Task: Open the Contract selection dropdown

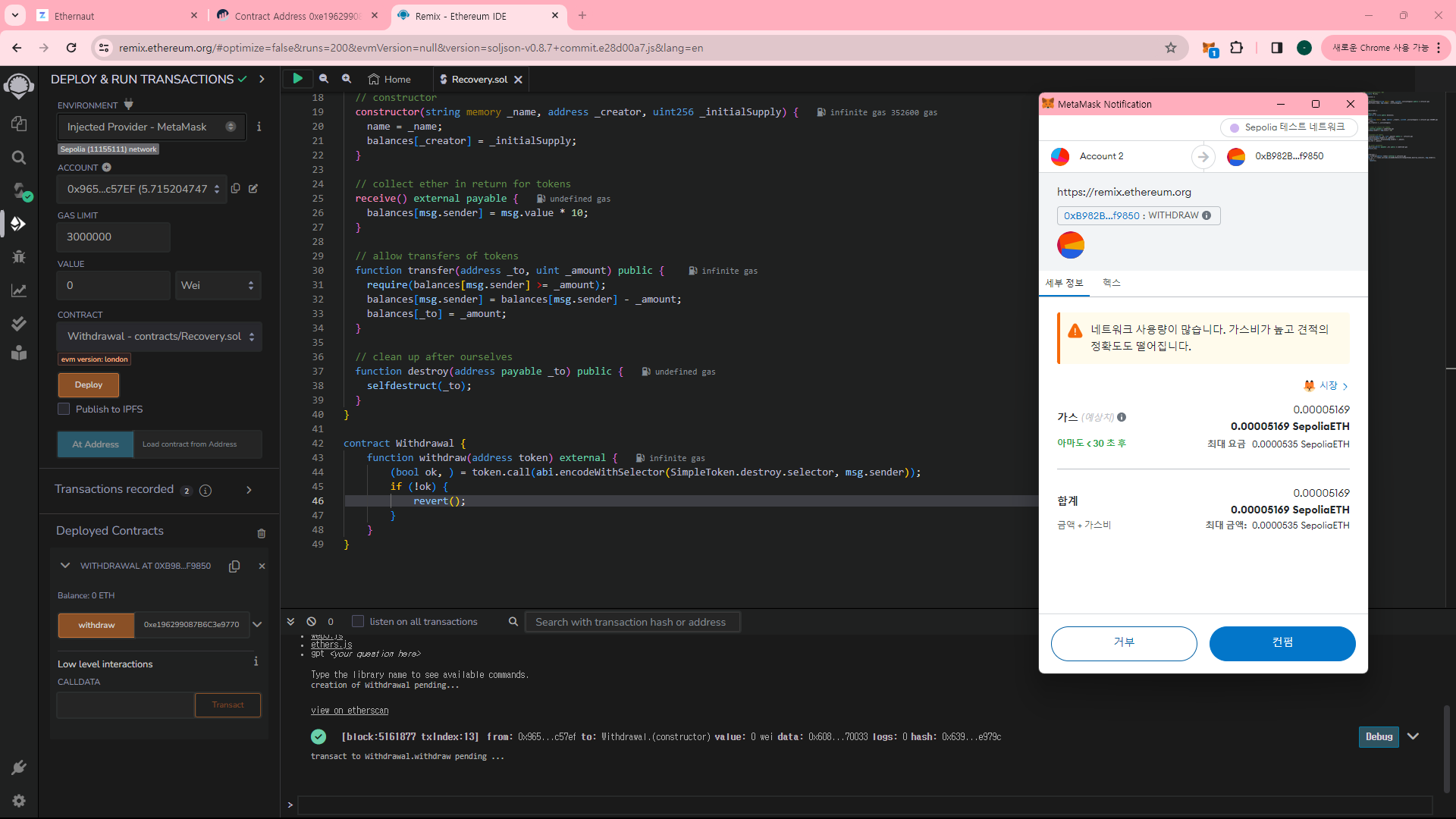Action: [x=159, y=336]
